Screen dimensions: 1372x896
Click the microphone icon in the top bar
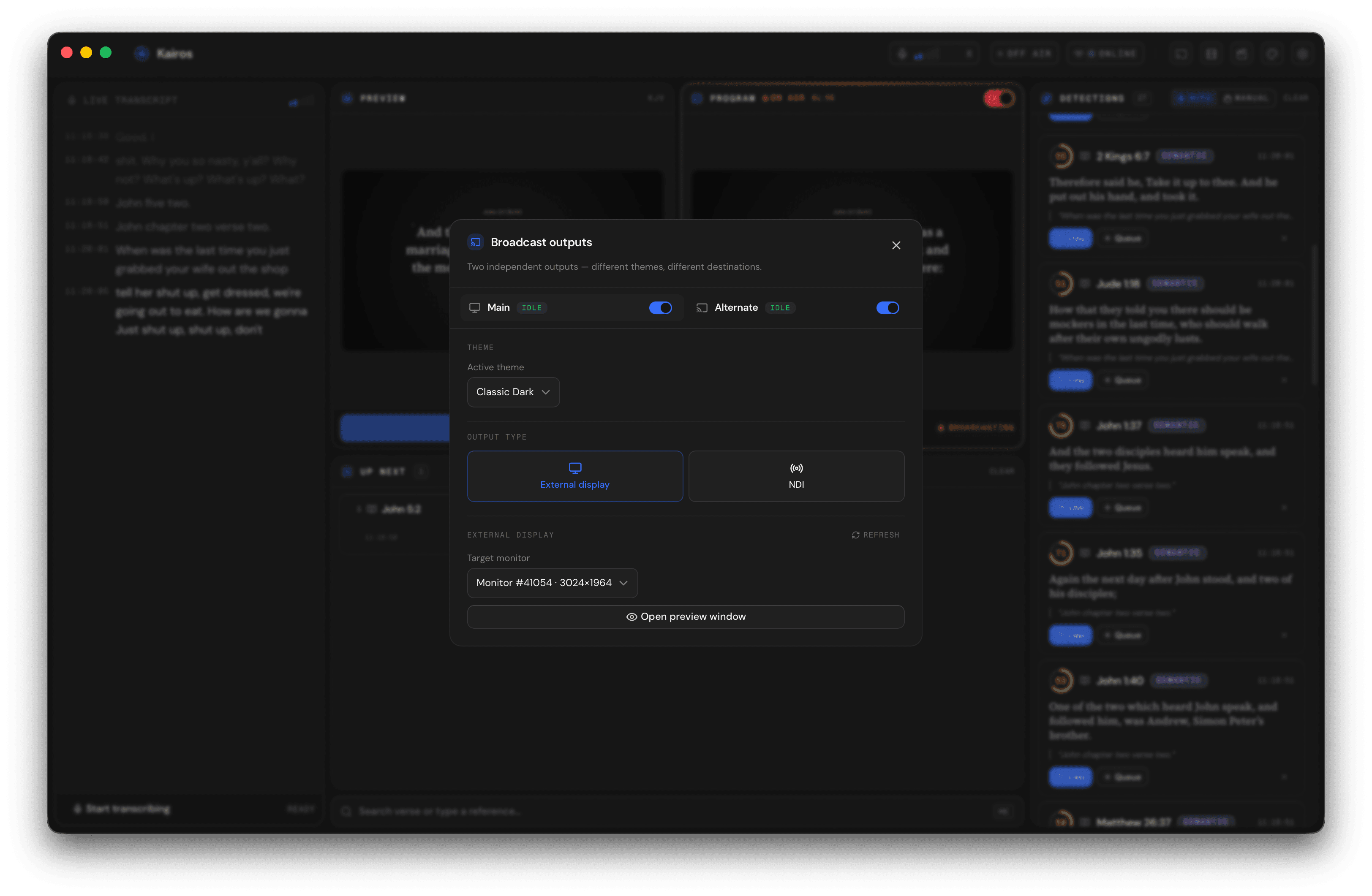[x=902, y=54]
